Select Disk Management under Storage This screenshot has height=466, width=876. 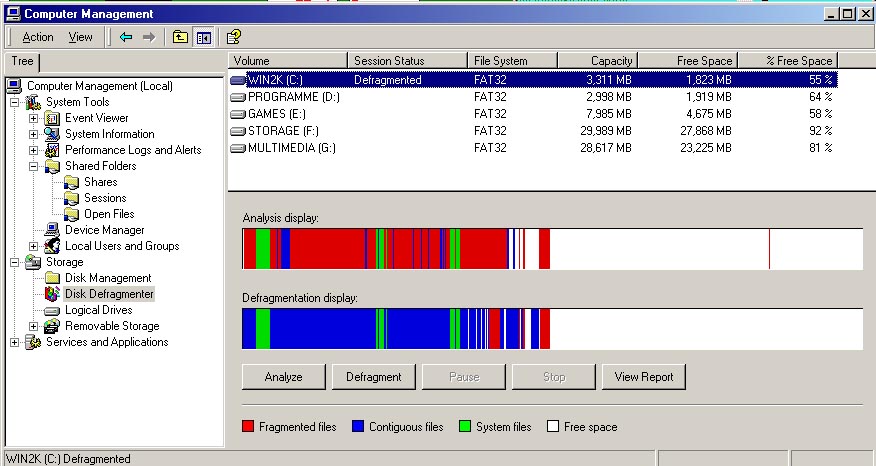[108, 278]
